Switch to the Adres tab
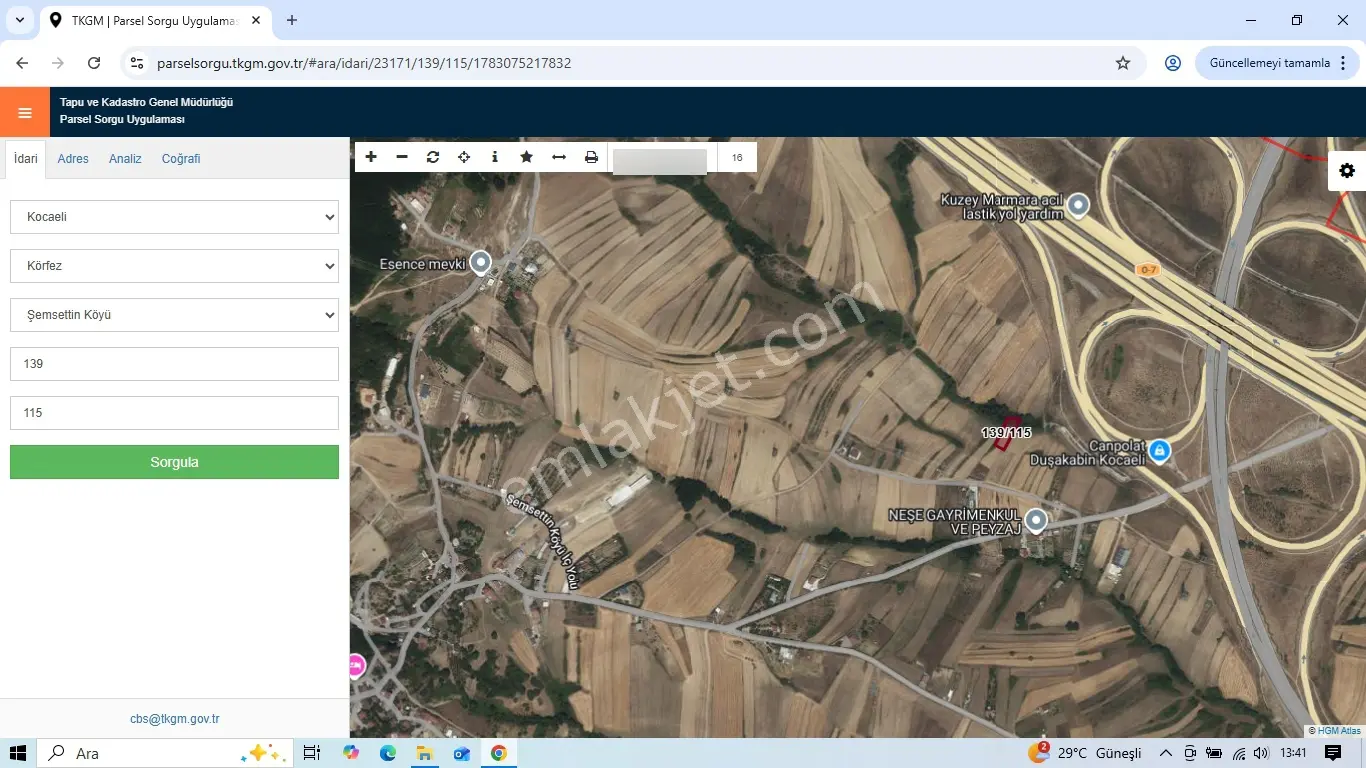 [x=73, y=159]
